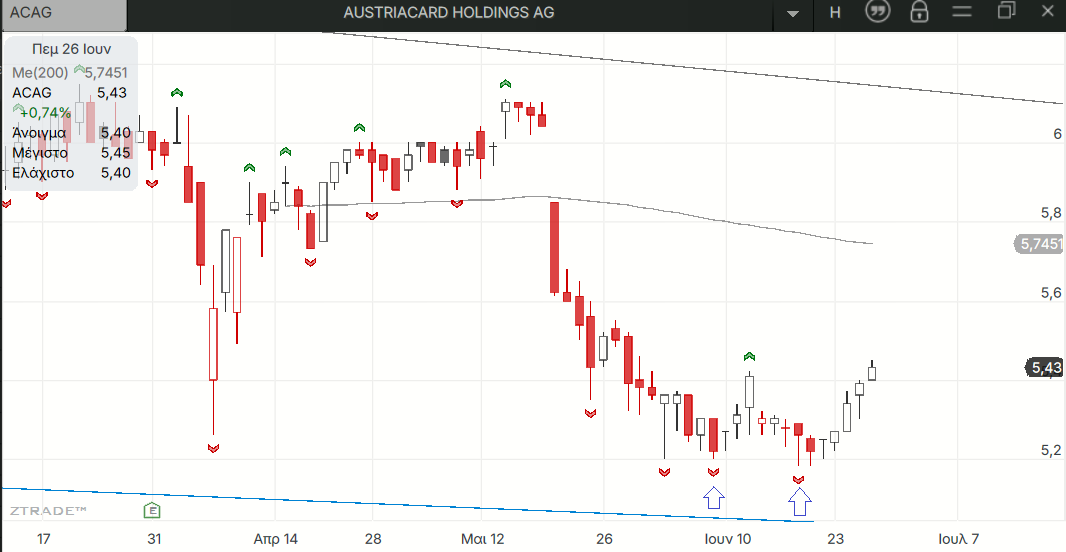Viewport: 1066px width, 552px height.
Task: Click the '5,2' price axis label
Action: [1051, 451]
